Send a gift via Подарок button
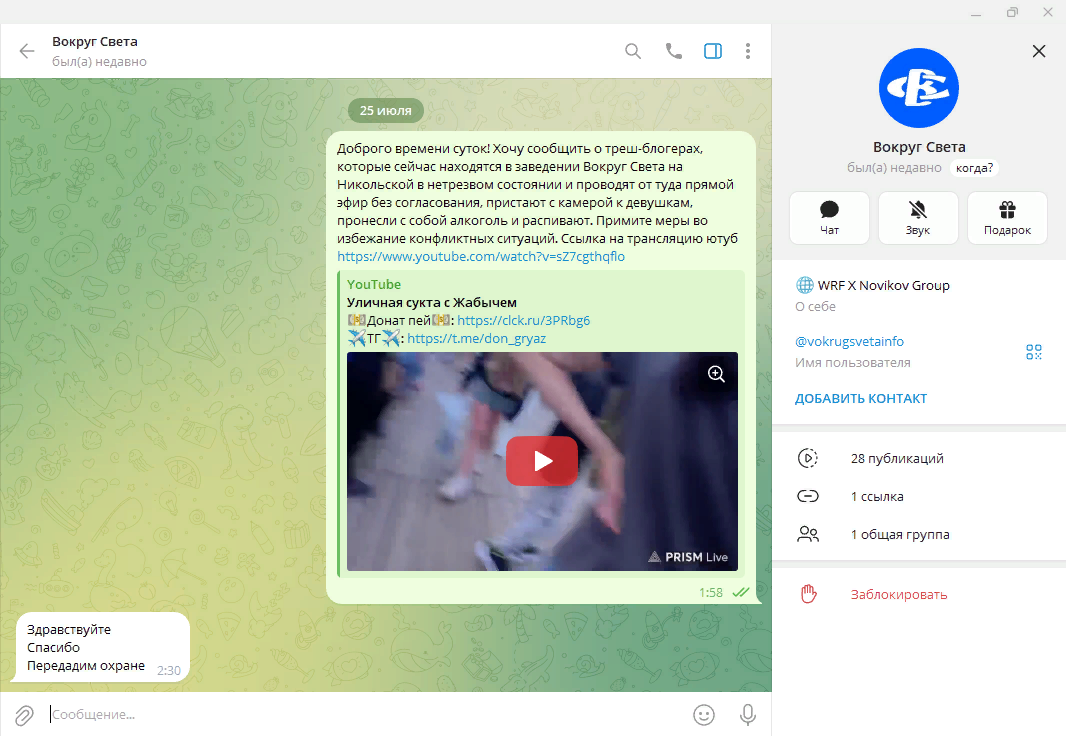This screenshot has width=1066, height=736. [x=1007, y=217]
